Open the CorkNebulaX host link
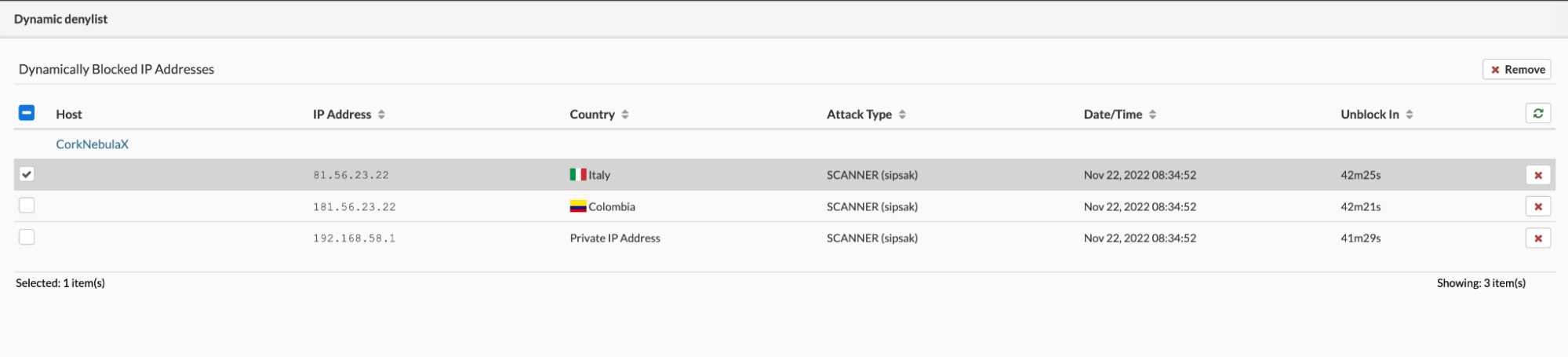Image resolution: width=1568 pixels, height=357 pixels. coord(92,144)
